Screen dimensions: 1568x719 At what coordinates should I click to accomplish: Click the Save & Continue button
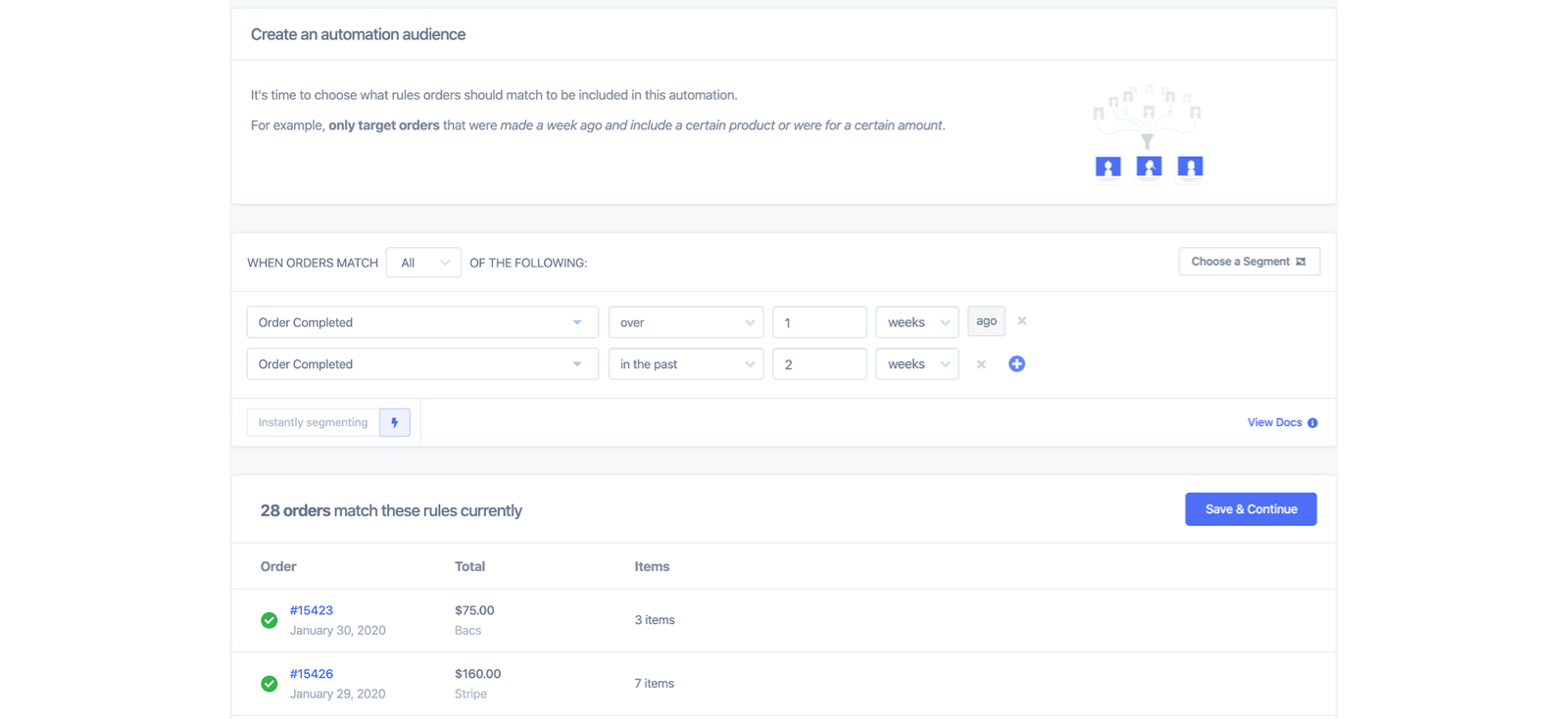pos(1250,509)
